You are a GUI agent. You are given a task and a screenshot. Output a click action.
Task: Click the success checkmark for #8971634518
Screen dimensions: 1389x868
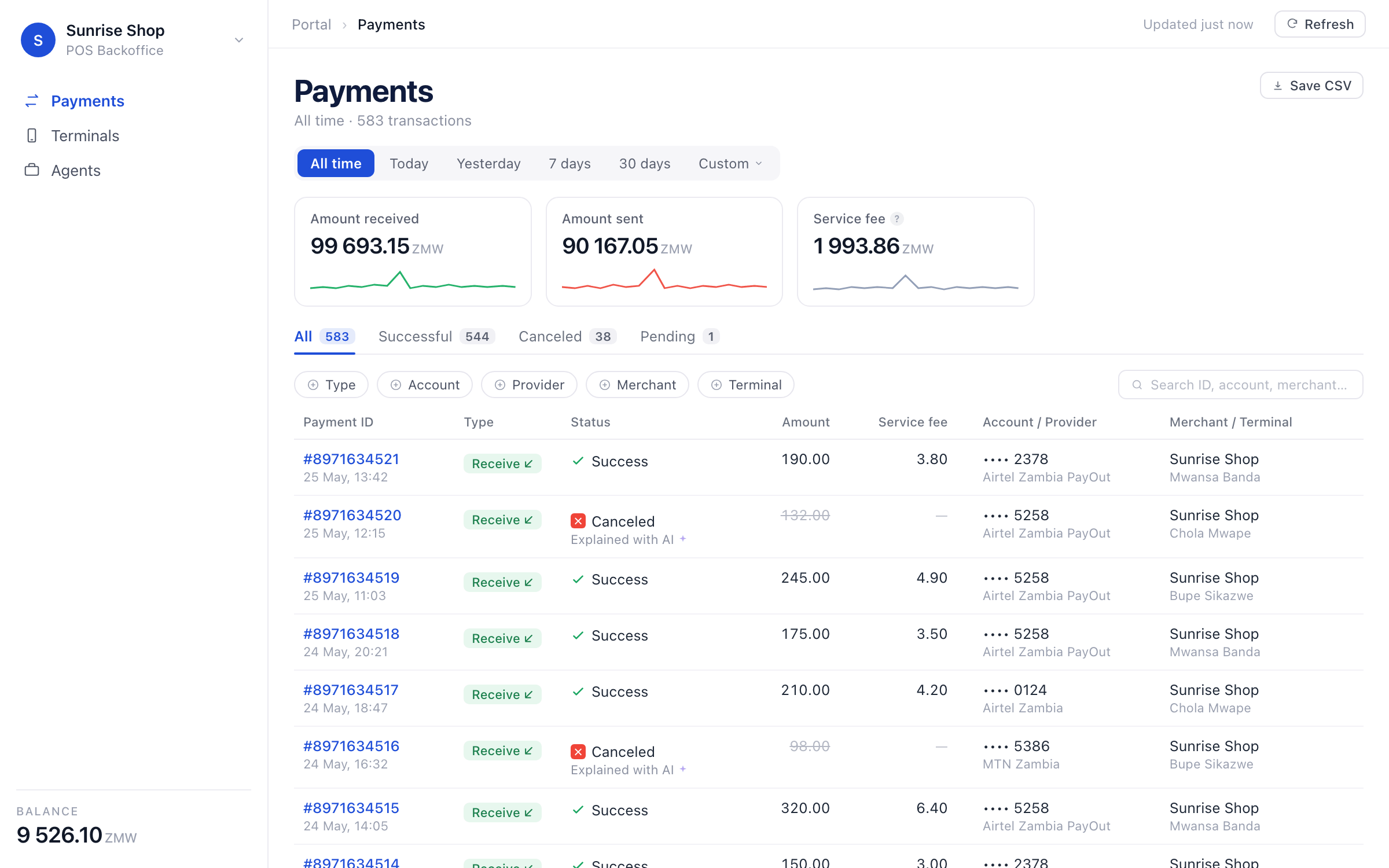[x=578, y=635]
